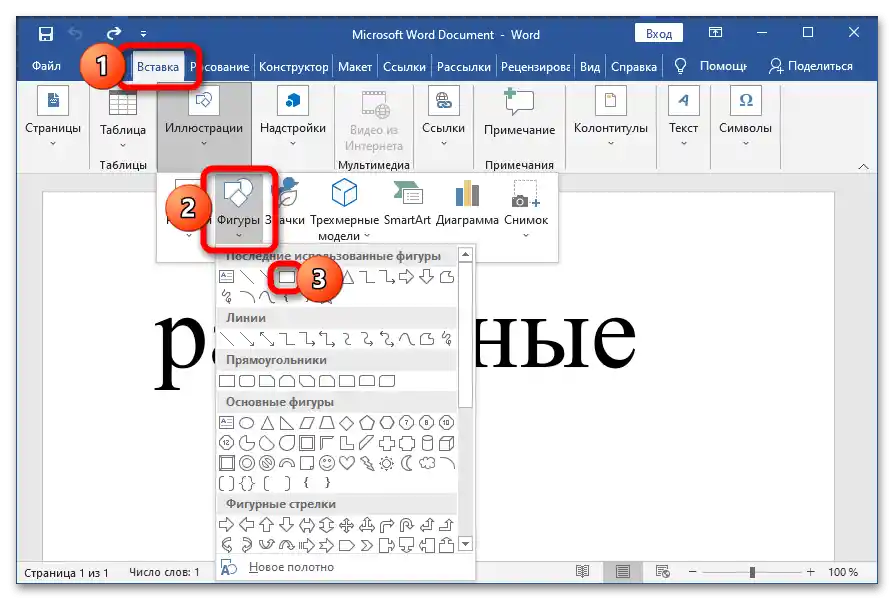Image resolution: width=894 pixels, height=600 pixels.
Task: Open the Помощь tell-me search
Action: pos(711,66)
